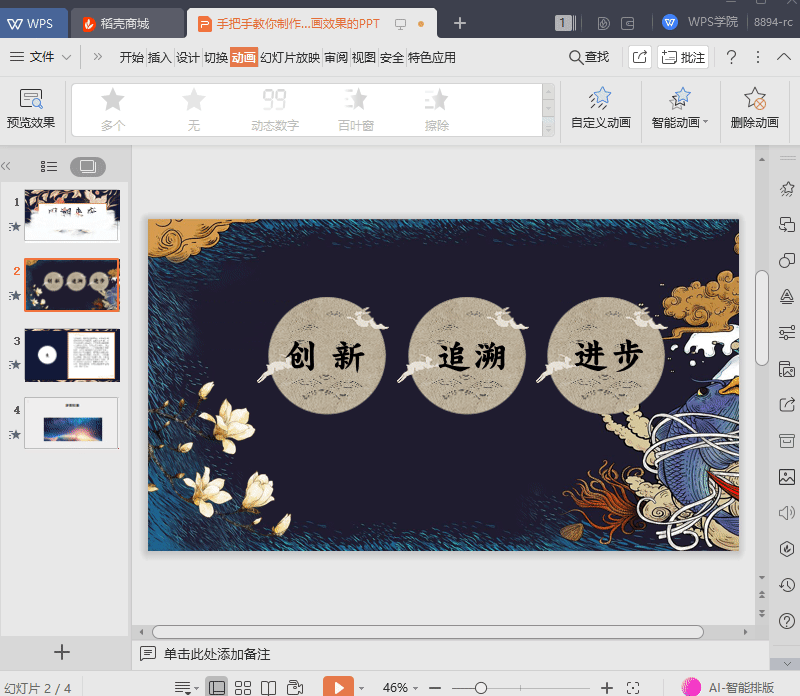The image size is (800, 696).
Task: Click the horizontal scrollbar under slide
Action: (x=428, y=632)
